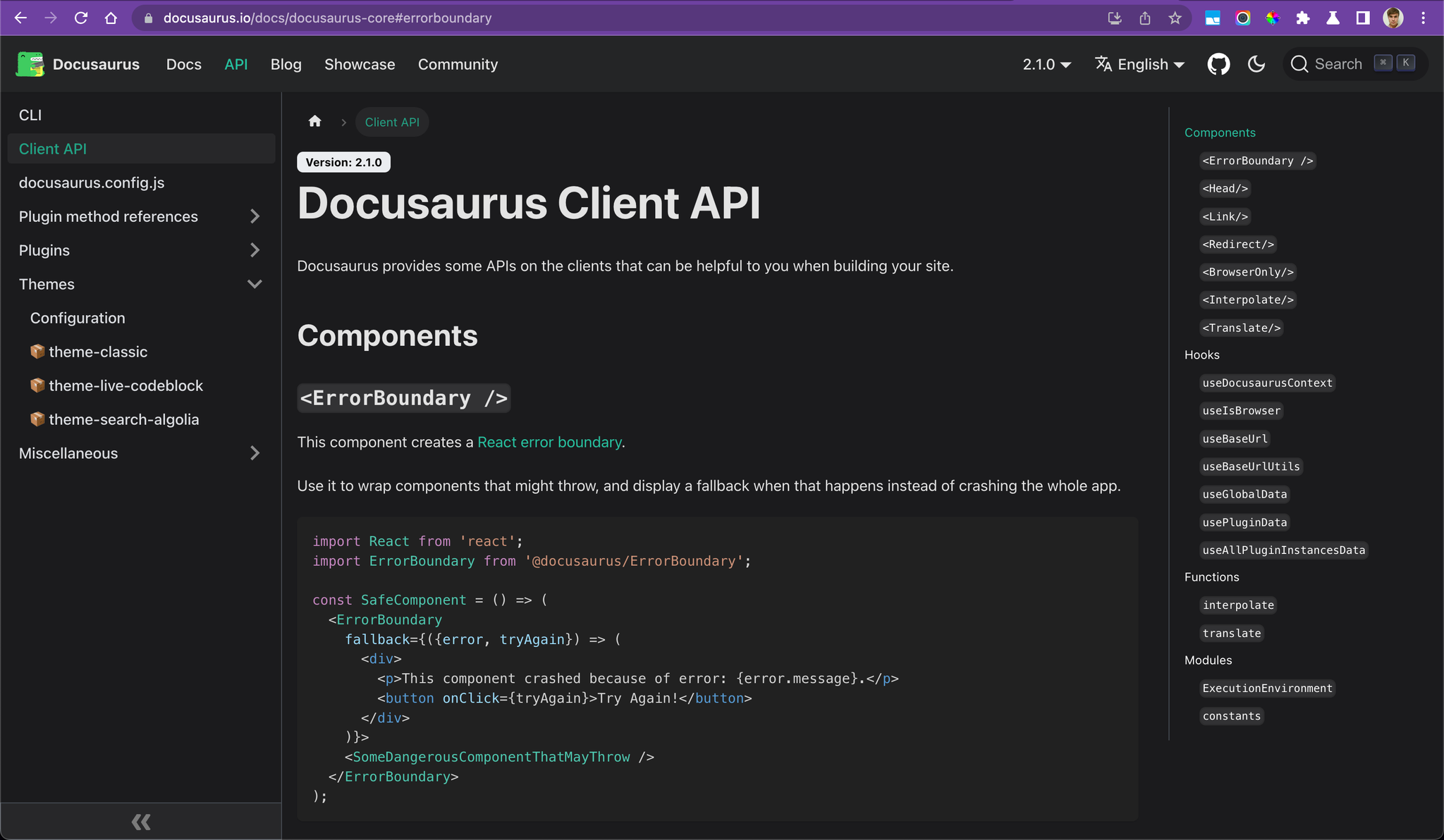Click the install app icon in address bar
The image size is (1444, 840).
tap(1115, 18)
